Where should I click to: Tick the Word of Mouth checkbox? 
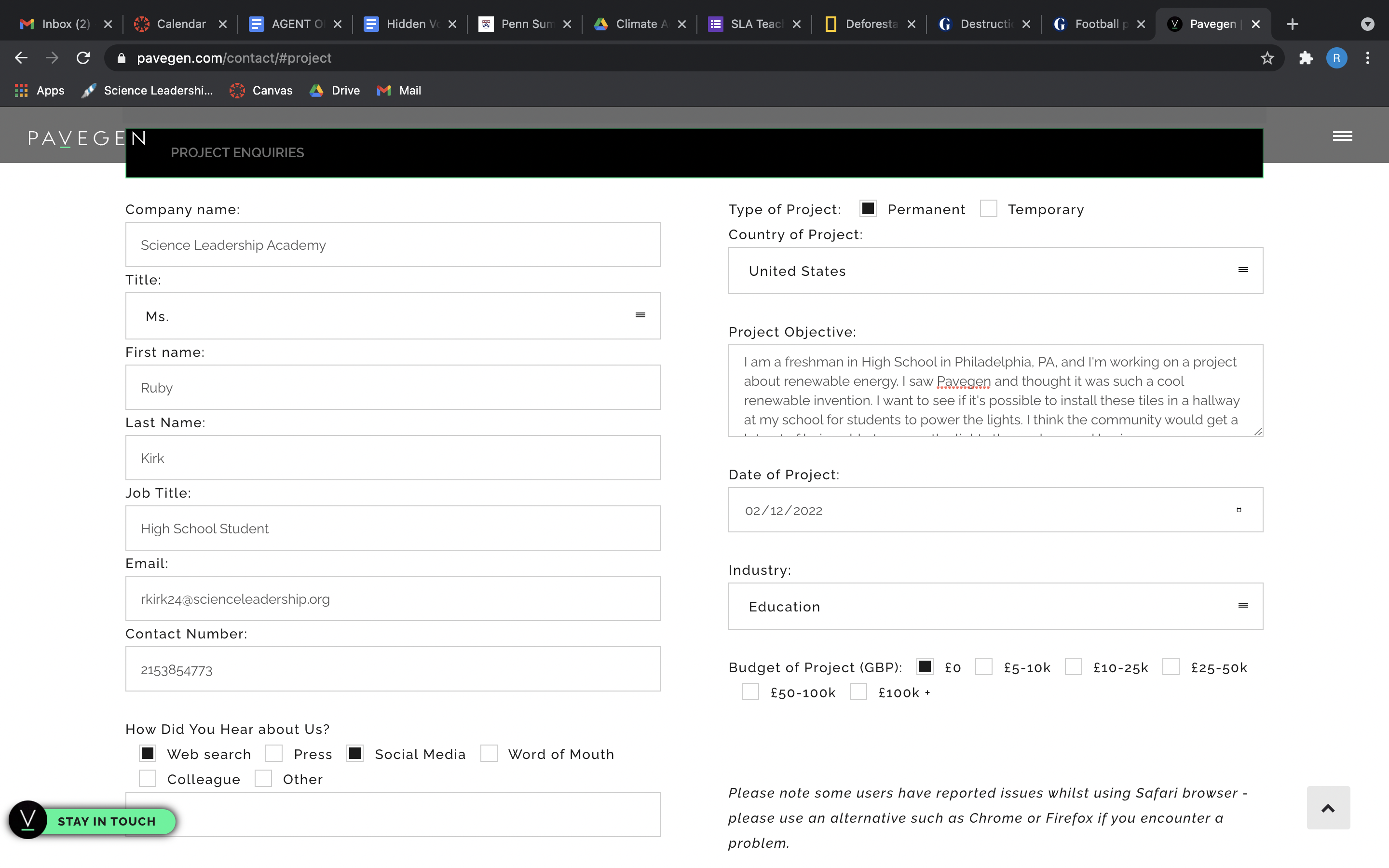click(x=489, y=753)
